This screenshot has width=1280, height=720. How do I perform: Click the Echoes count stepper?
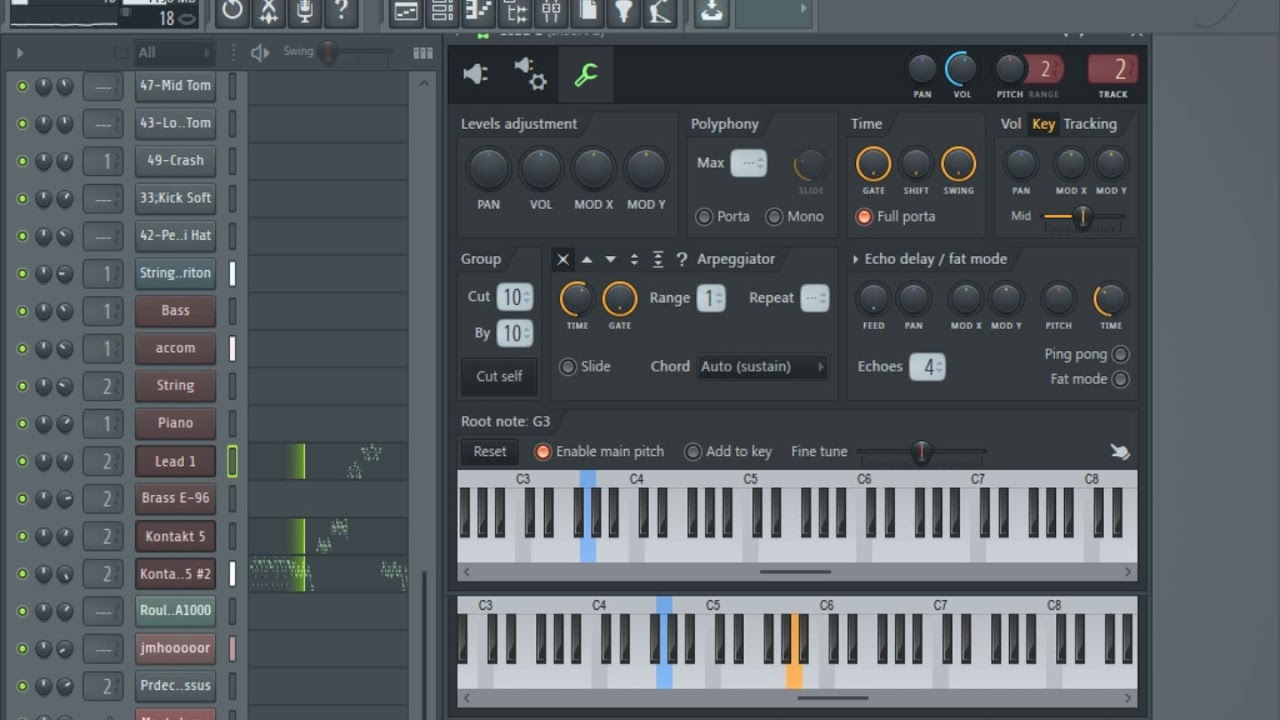point(928,367)
